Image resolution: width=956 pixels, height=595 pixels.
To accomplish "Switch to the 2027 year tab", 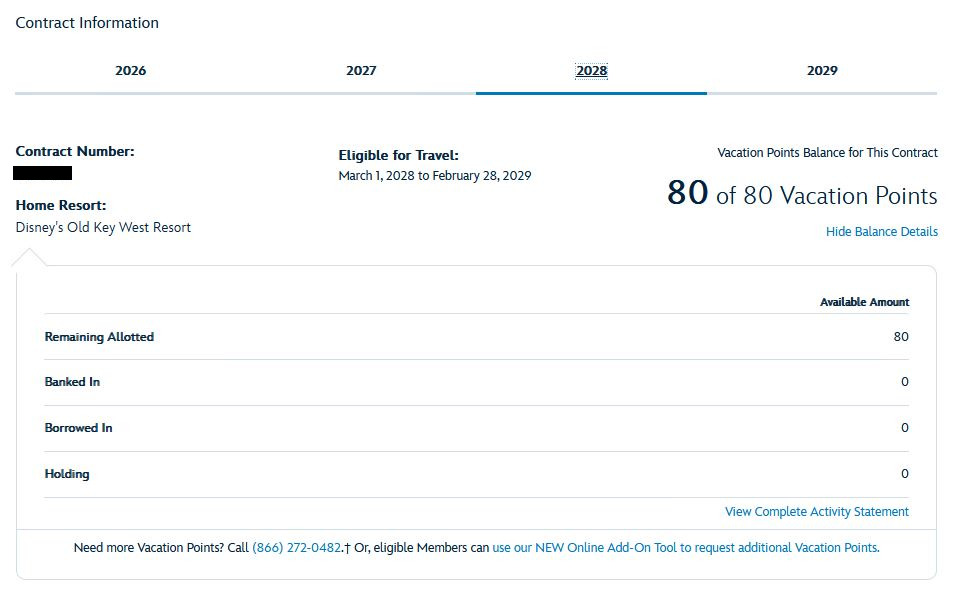I will 361,71.
